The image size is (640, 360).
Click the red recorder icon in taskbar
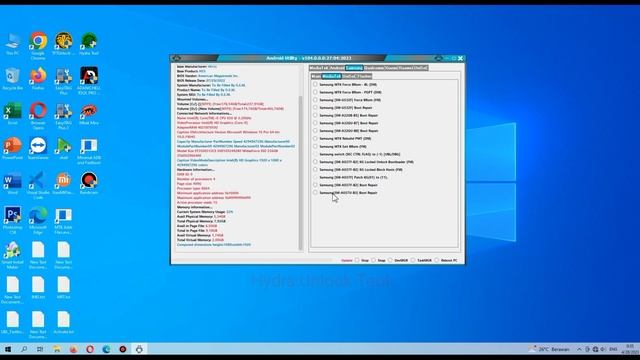122,349
